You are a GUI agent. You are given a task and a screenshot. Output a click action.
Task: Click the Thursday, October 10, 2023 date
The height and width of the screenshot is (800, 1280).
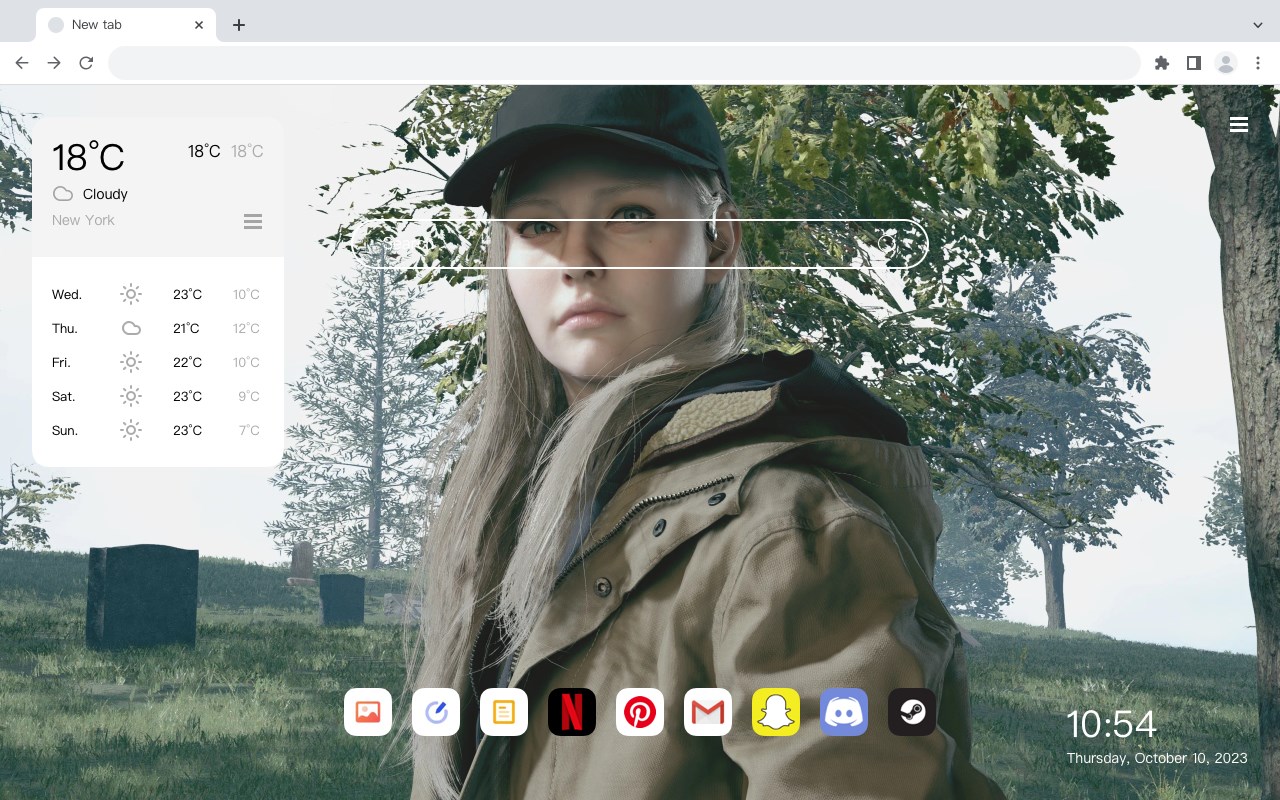pos(1157,758)
